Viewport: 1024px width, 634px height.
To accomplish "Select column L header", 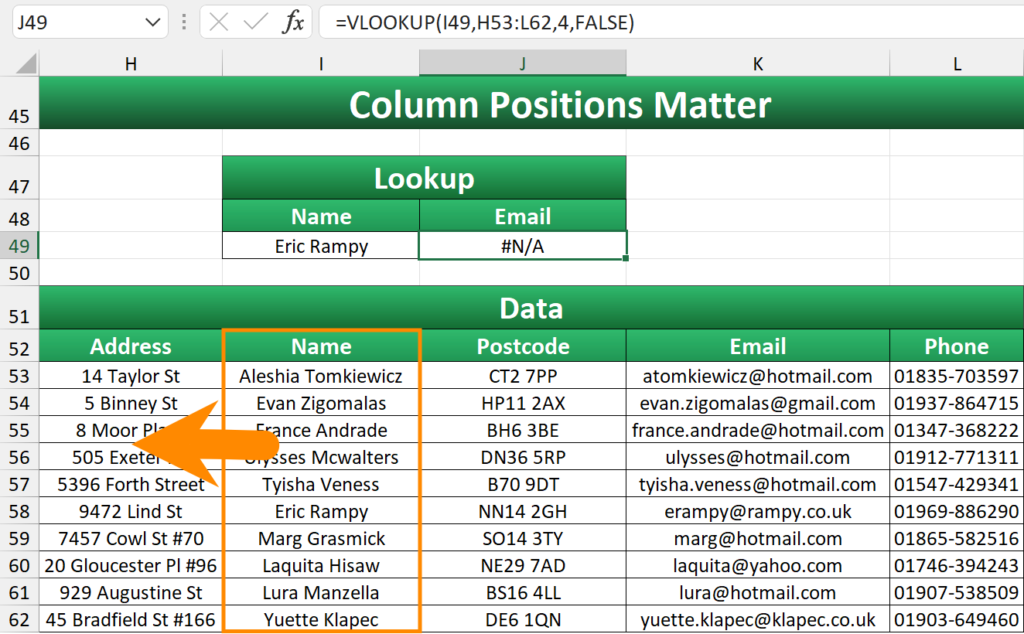I will (956, 64).
